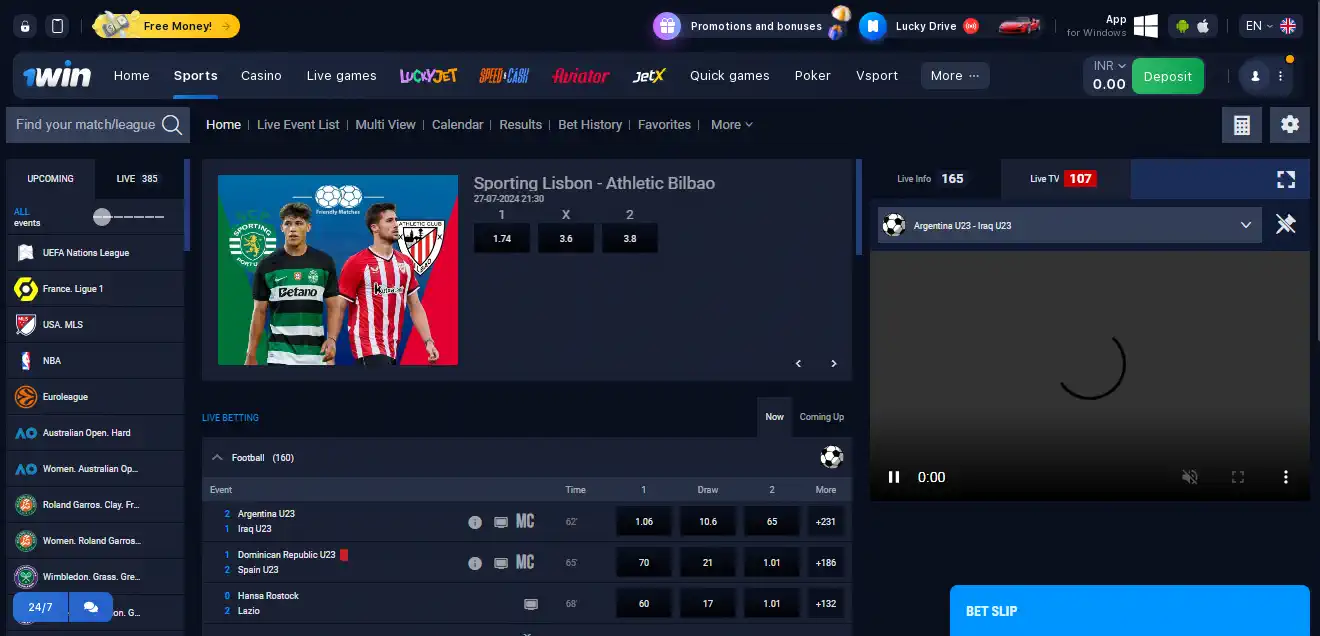Open match info for Argentina U23 vs Iraq U23
The width and height of the screenshot is (1320, 636).
(475, 521)
